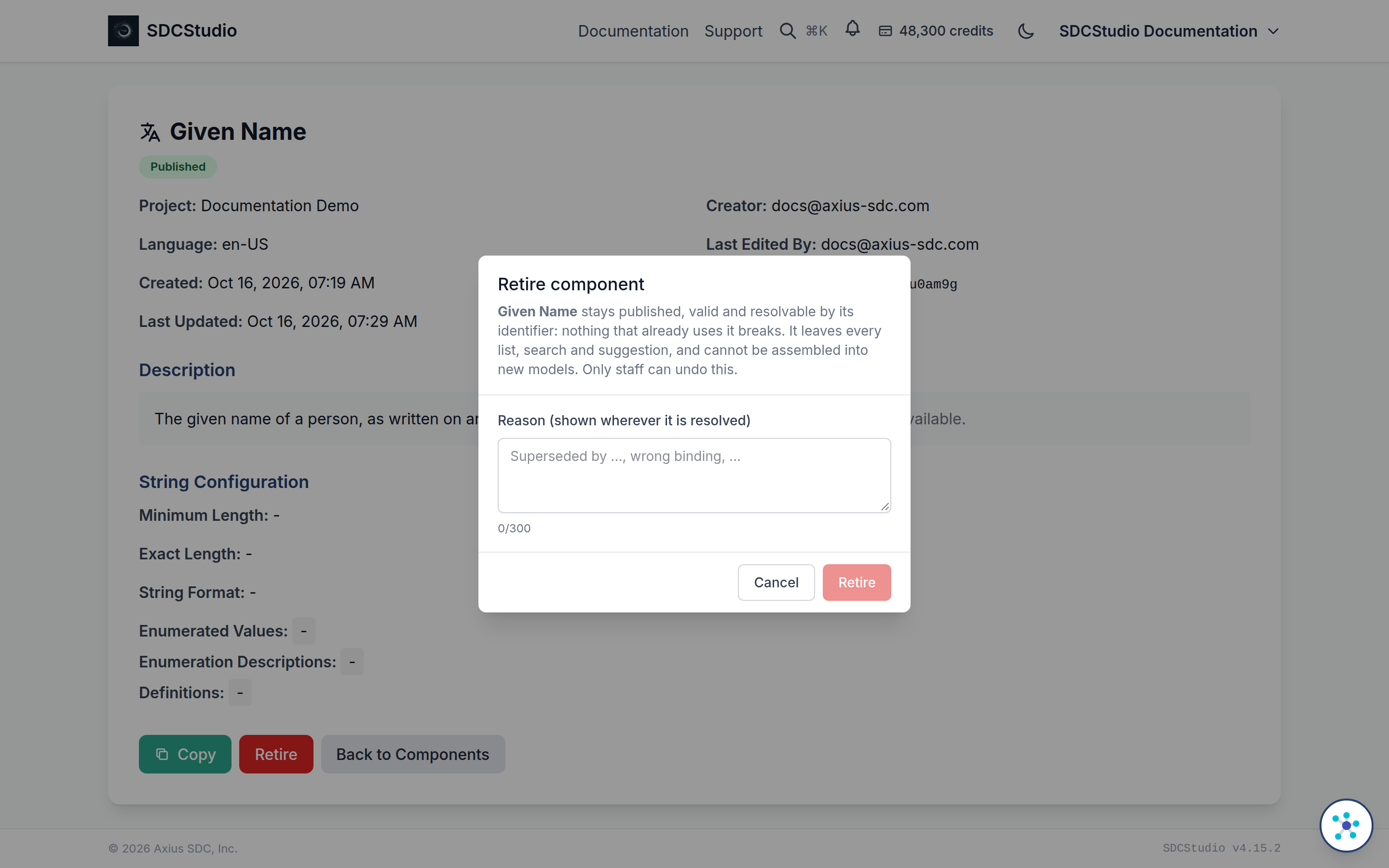This screenshot has width=1389, height=868.
Task: Open the search magnifier icon
Action: coord(788,31)
